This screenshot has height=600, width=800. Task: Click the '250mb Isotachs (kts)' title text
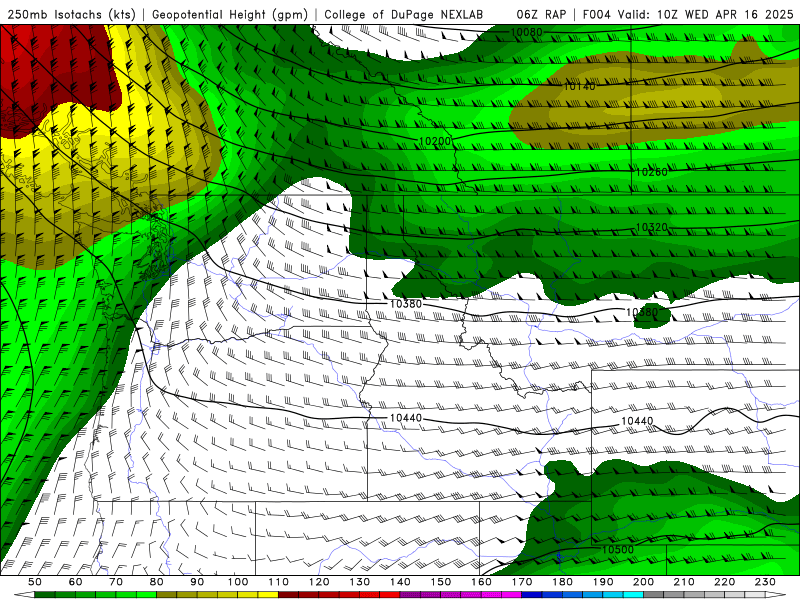pos(71,15)
